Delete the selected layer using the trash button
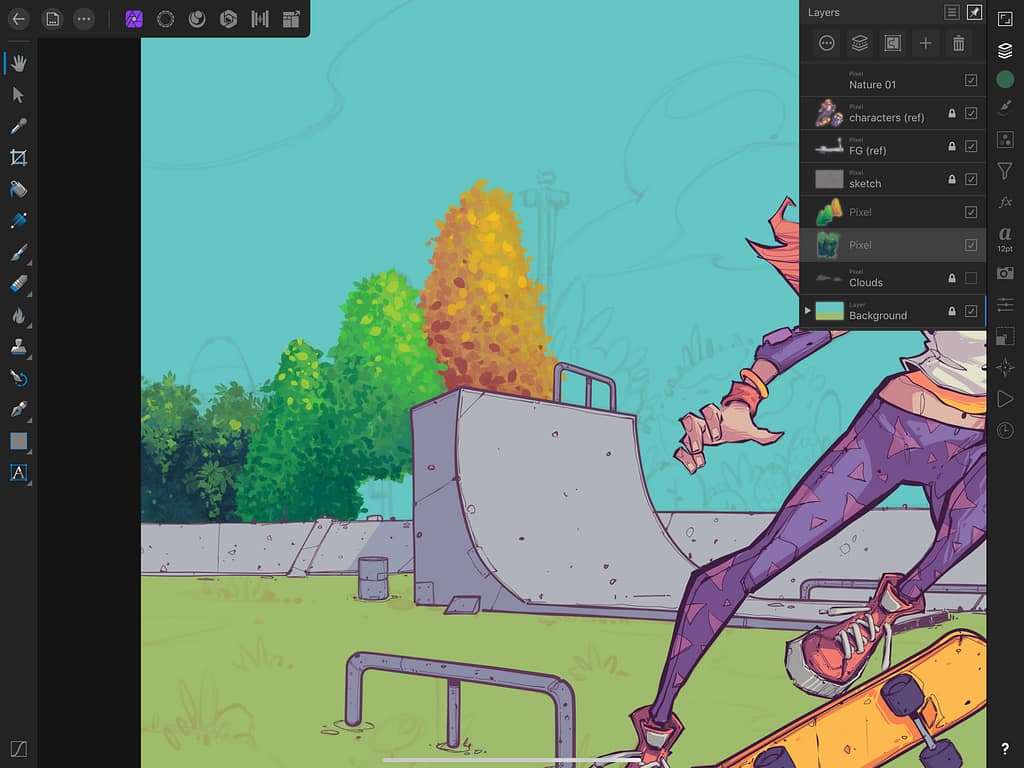 coord(958,43)
